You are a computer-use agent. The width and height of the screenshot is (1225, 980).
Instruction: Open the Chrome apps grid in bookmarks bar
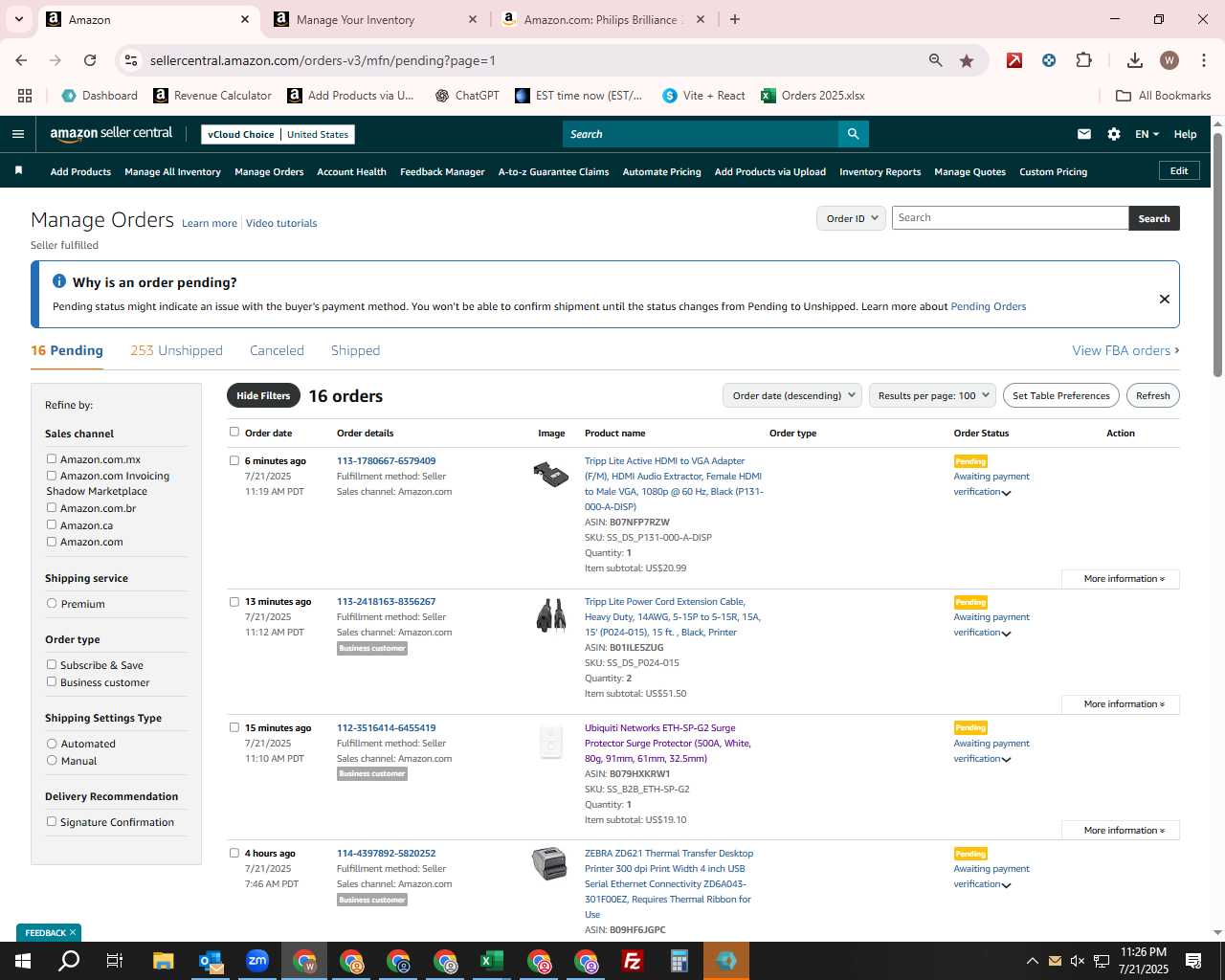coord(25,96)
